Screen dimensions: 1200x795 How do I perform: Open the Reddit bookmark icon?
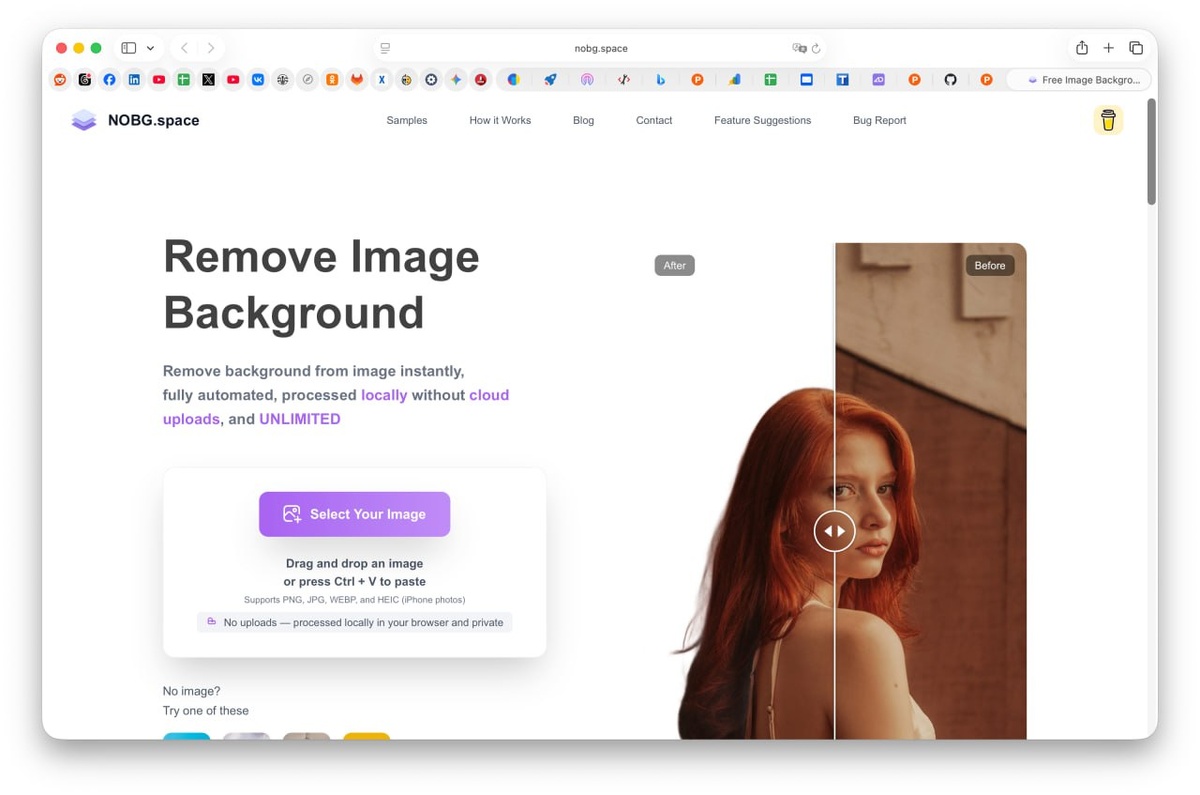60,79
